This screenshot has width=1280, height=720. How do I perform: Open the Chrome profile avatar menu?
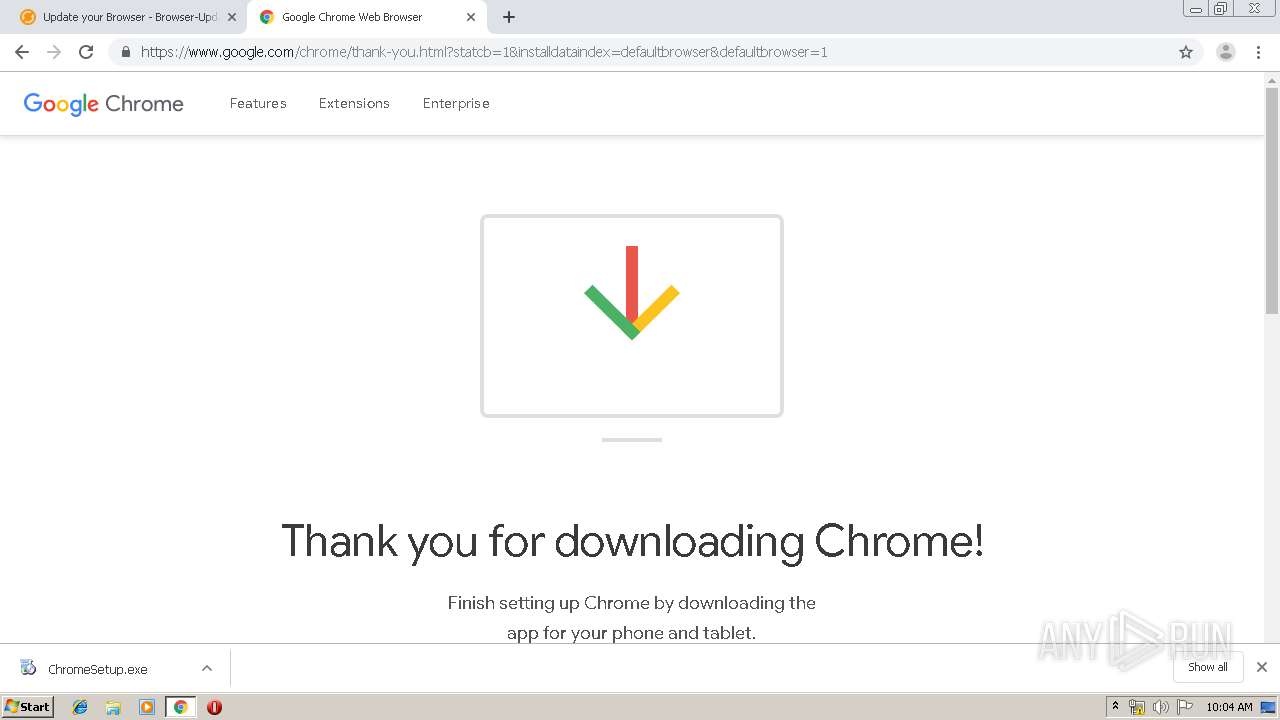(1225, 52)
